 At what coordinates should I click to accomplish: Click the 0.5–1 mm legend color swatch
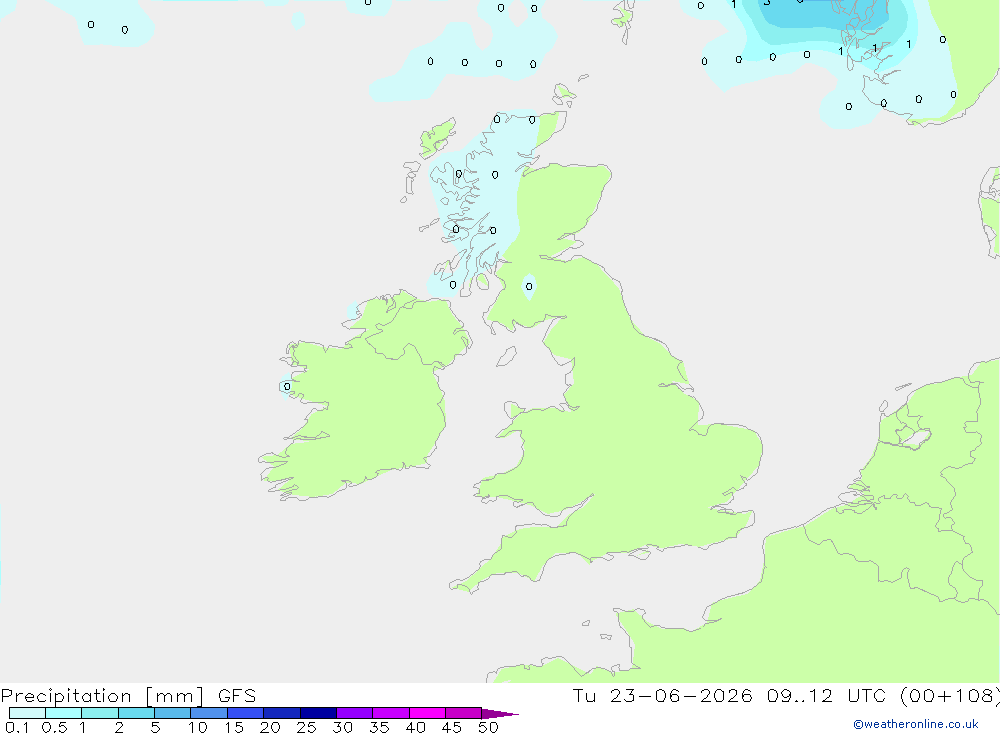pyautogui.click(x=64, y=713)
